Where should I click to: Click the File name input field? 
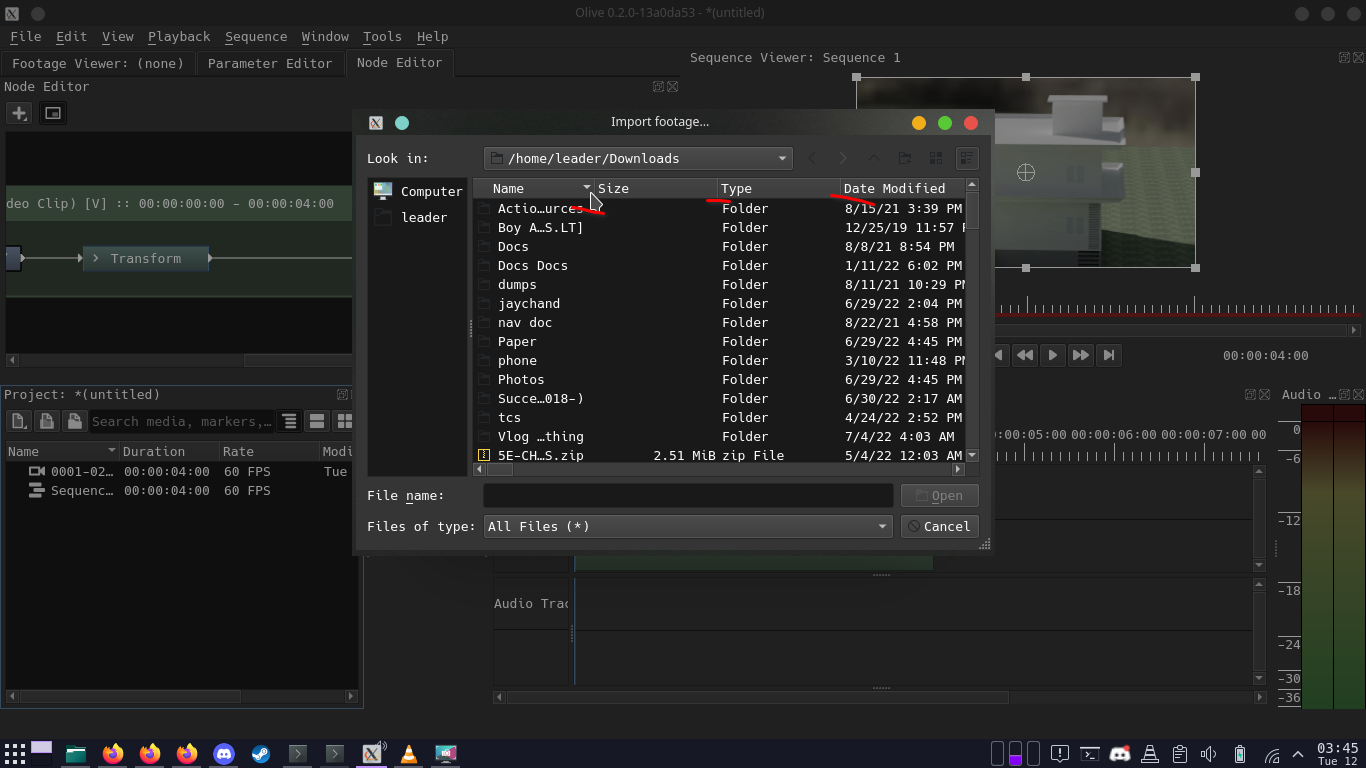pos(688,495)
